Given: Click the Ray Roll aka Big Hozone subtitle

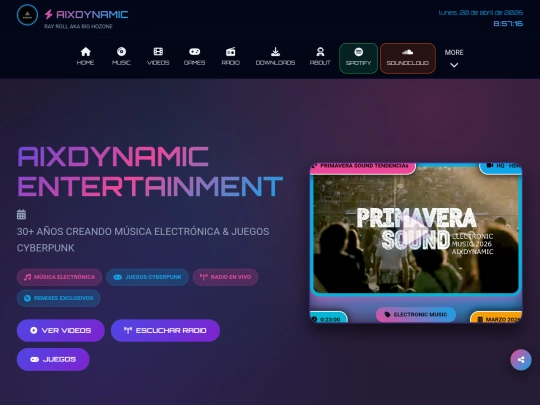Looking at the screenshot, I should point(78,27).
